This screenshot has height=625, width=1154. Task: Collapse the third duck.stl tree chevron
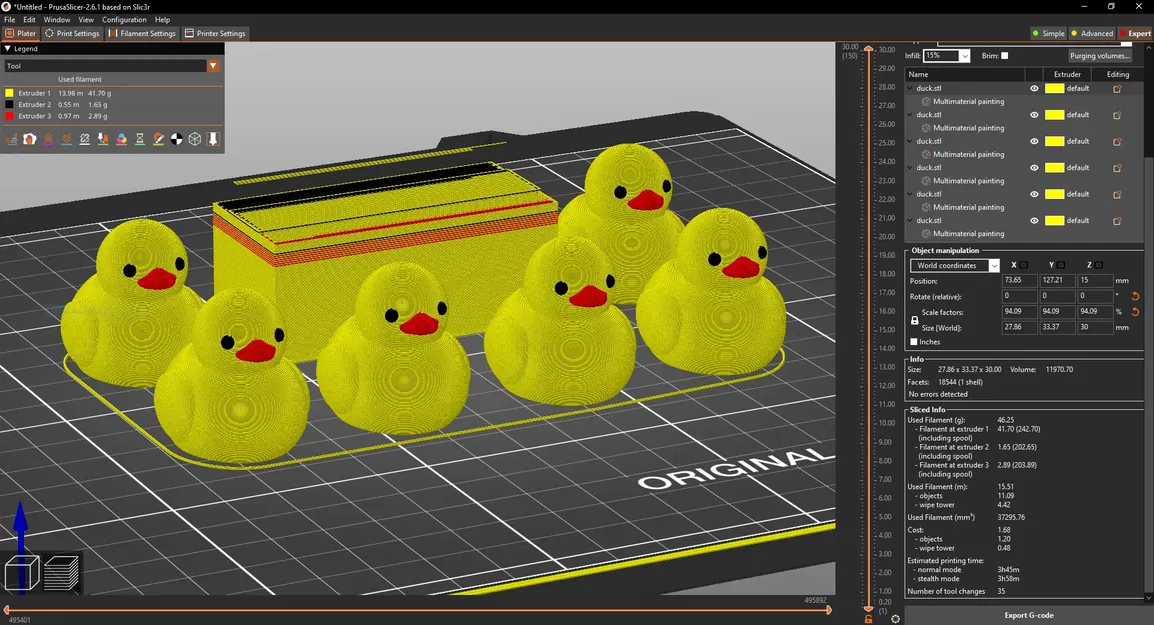click(910, 141)
